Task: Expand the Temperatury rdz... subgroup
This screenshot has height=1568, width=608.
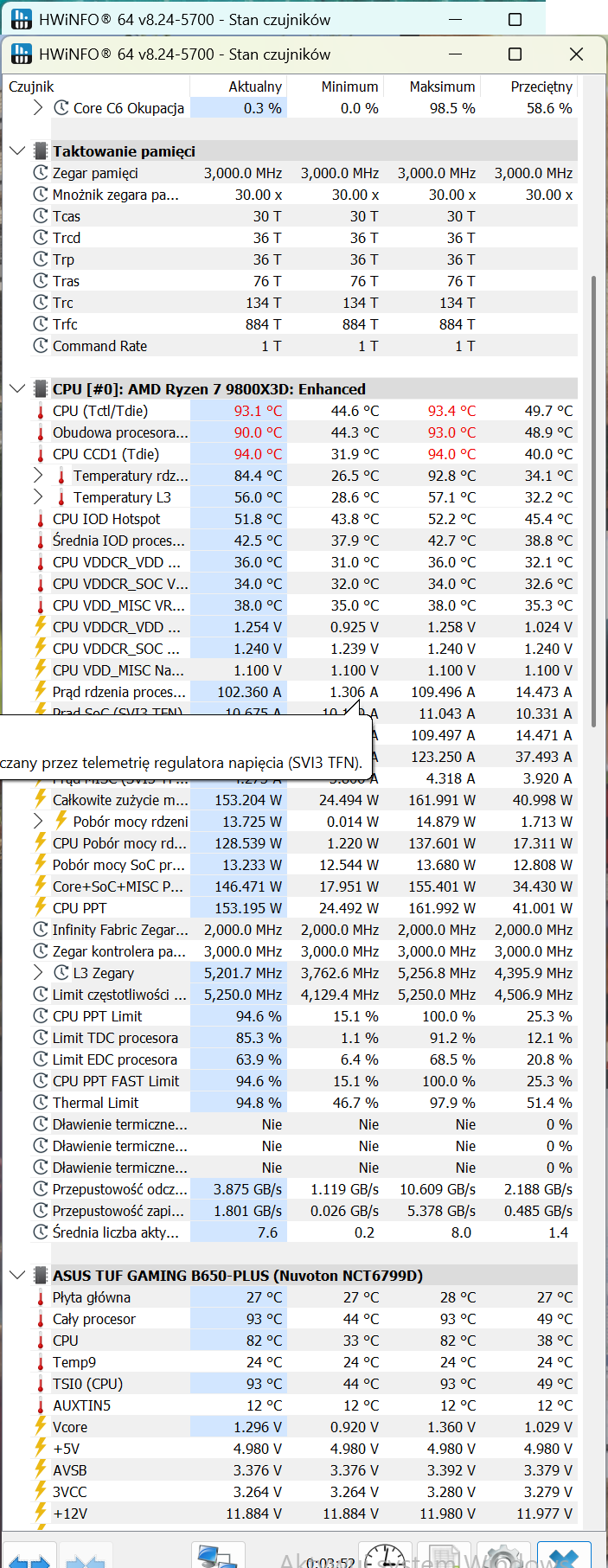Action: [x=38, y=476]
